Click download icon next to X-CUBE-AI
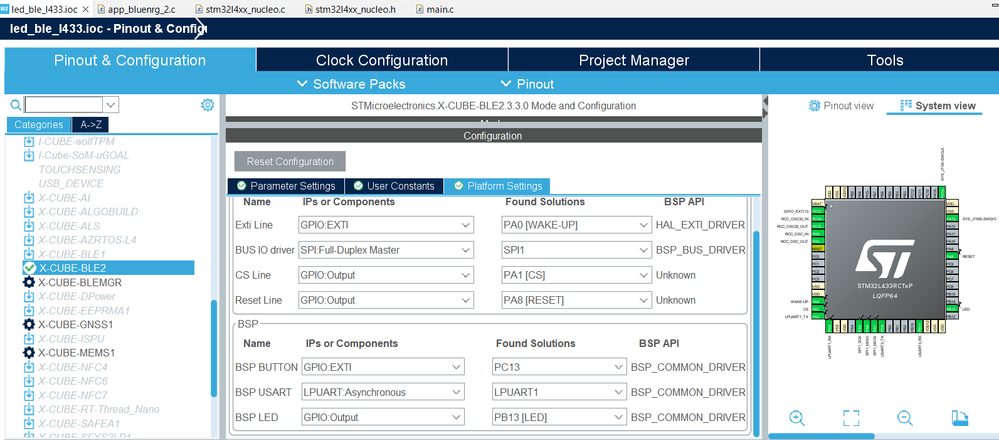Screen dimensions: 999x440 (x=29, y=197)
